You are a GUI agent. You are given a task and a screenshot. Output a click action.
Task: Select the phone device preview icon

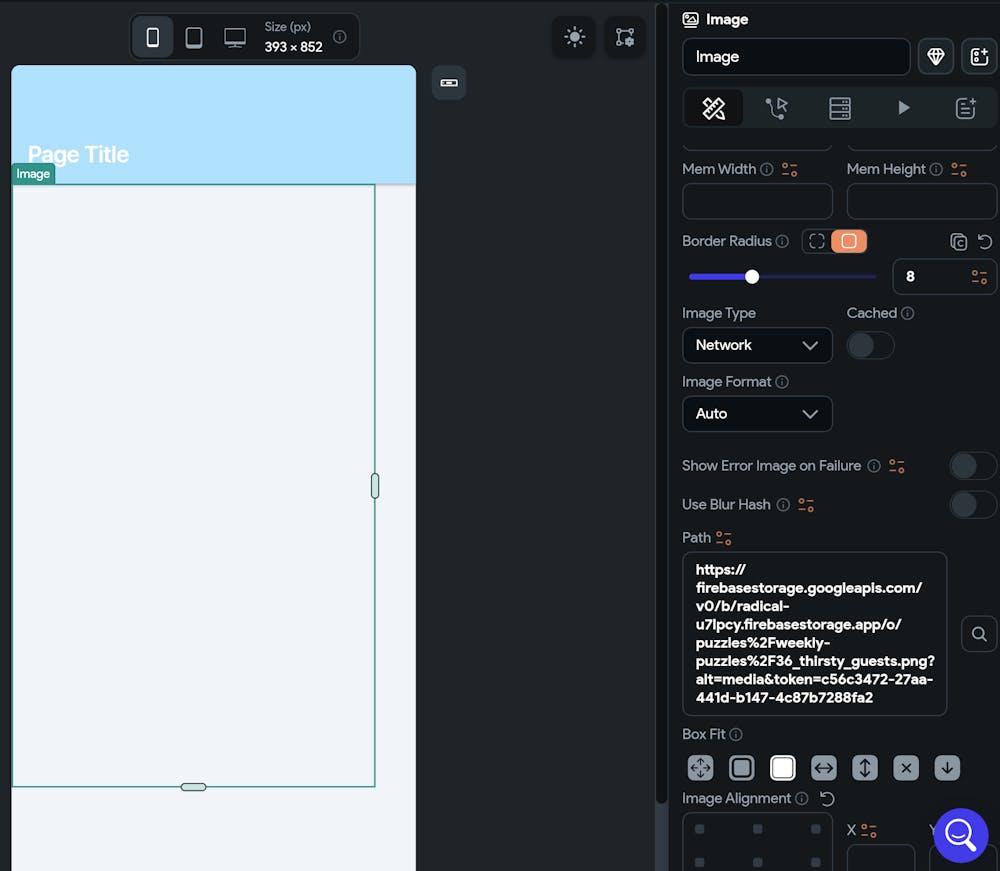(x=152, y=37)
